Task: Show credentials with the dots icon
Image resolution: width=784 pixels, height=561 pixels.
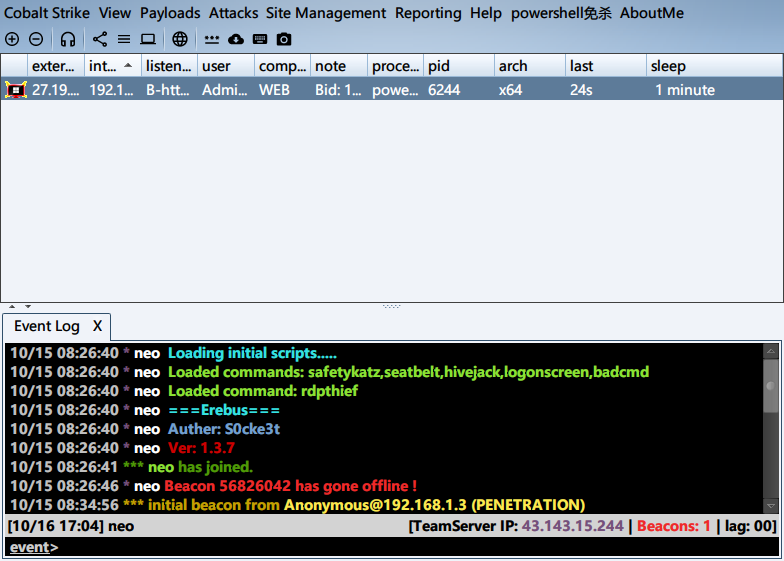Action: tap(212, 40)
